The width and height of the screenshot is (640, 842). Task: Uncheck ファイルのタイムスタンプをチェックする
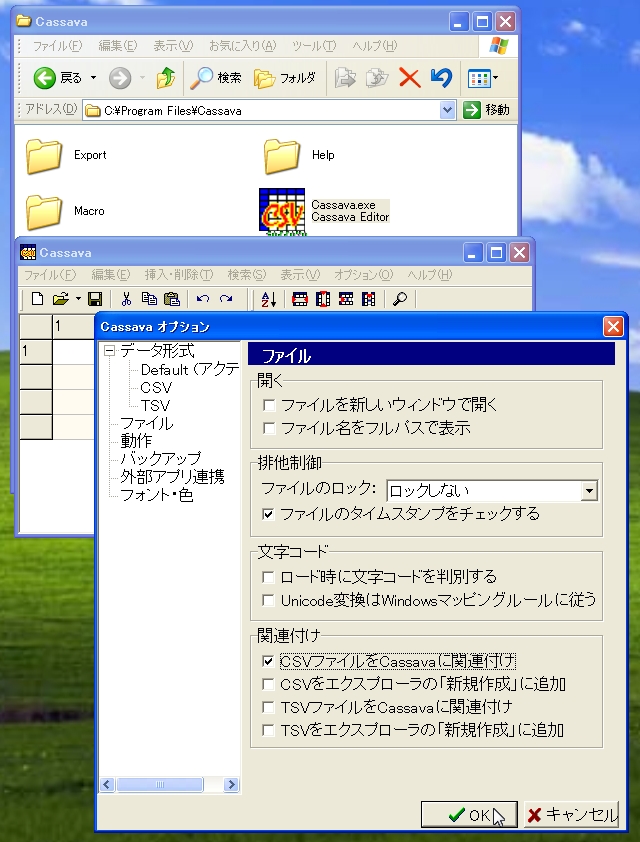[x=268, y=514]
